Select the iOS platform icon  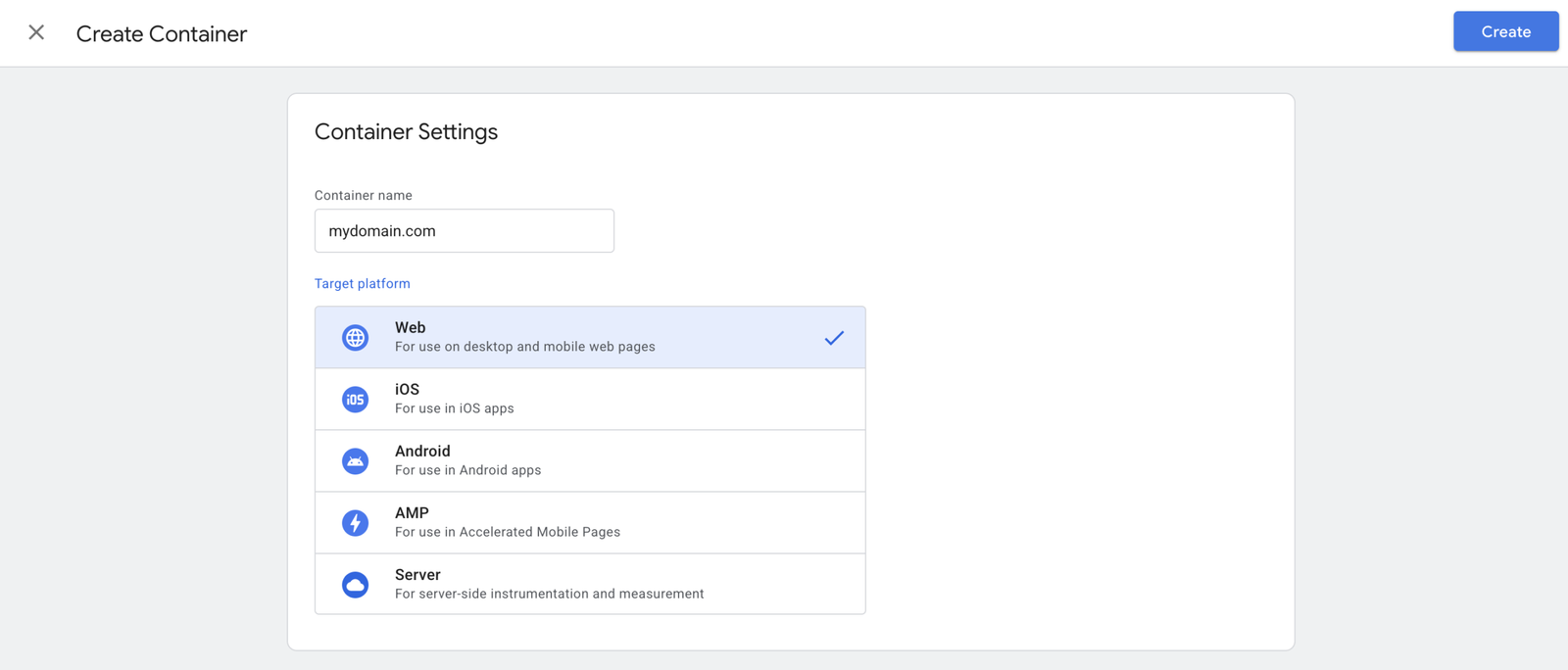point(355,400)
